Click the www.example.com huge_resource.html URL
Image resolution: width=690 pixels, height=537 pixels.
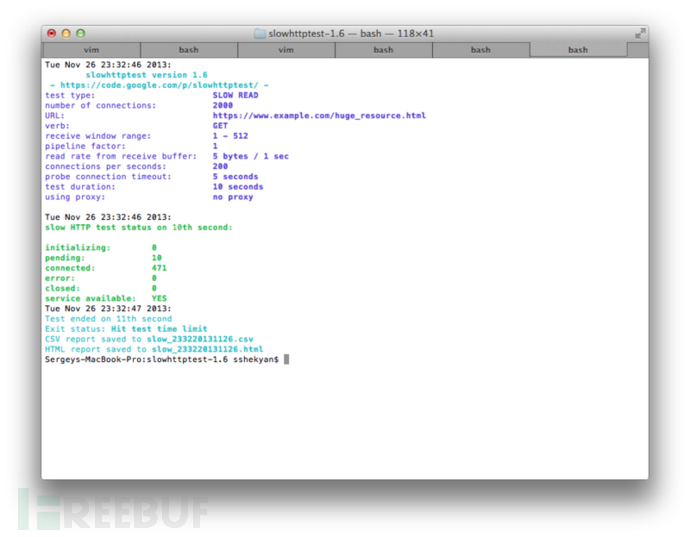click(x=319, y=116)
